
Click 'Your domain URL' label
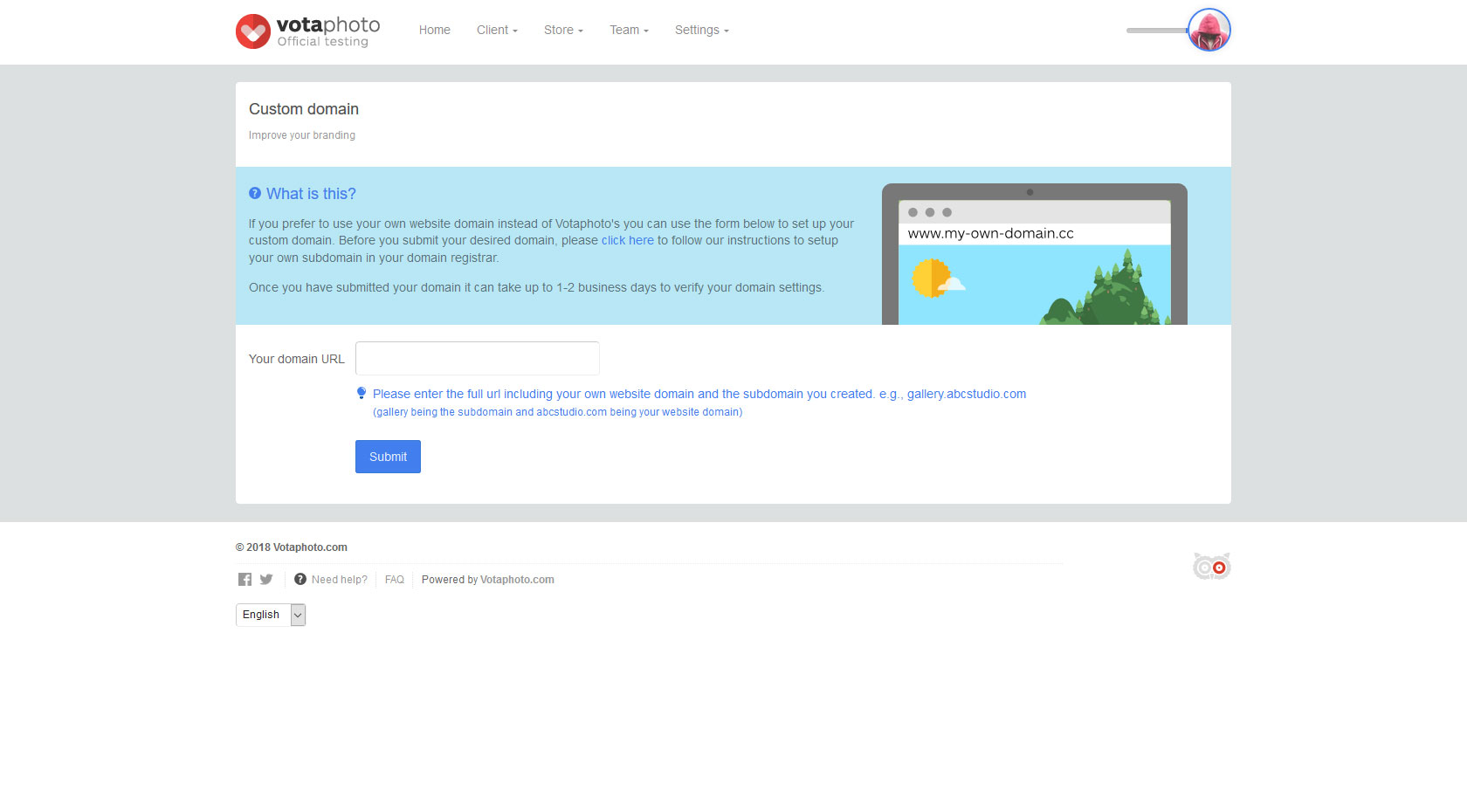click(297, 359)
